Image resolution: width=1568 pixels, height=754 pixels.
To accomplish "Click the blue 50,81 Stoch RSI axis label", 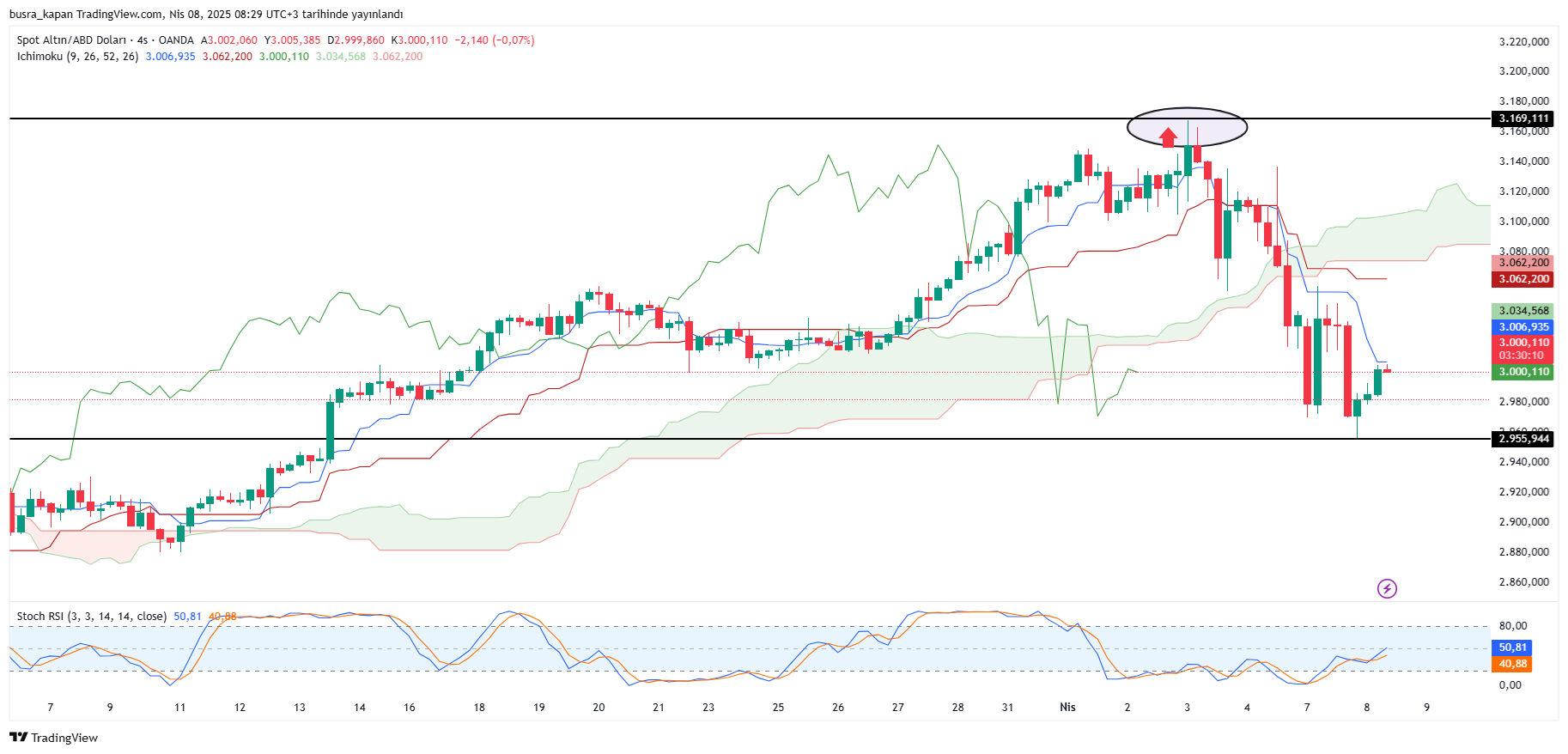I will [1512, 648].
